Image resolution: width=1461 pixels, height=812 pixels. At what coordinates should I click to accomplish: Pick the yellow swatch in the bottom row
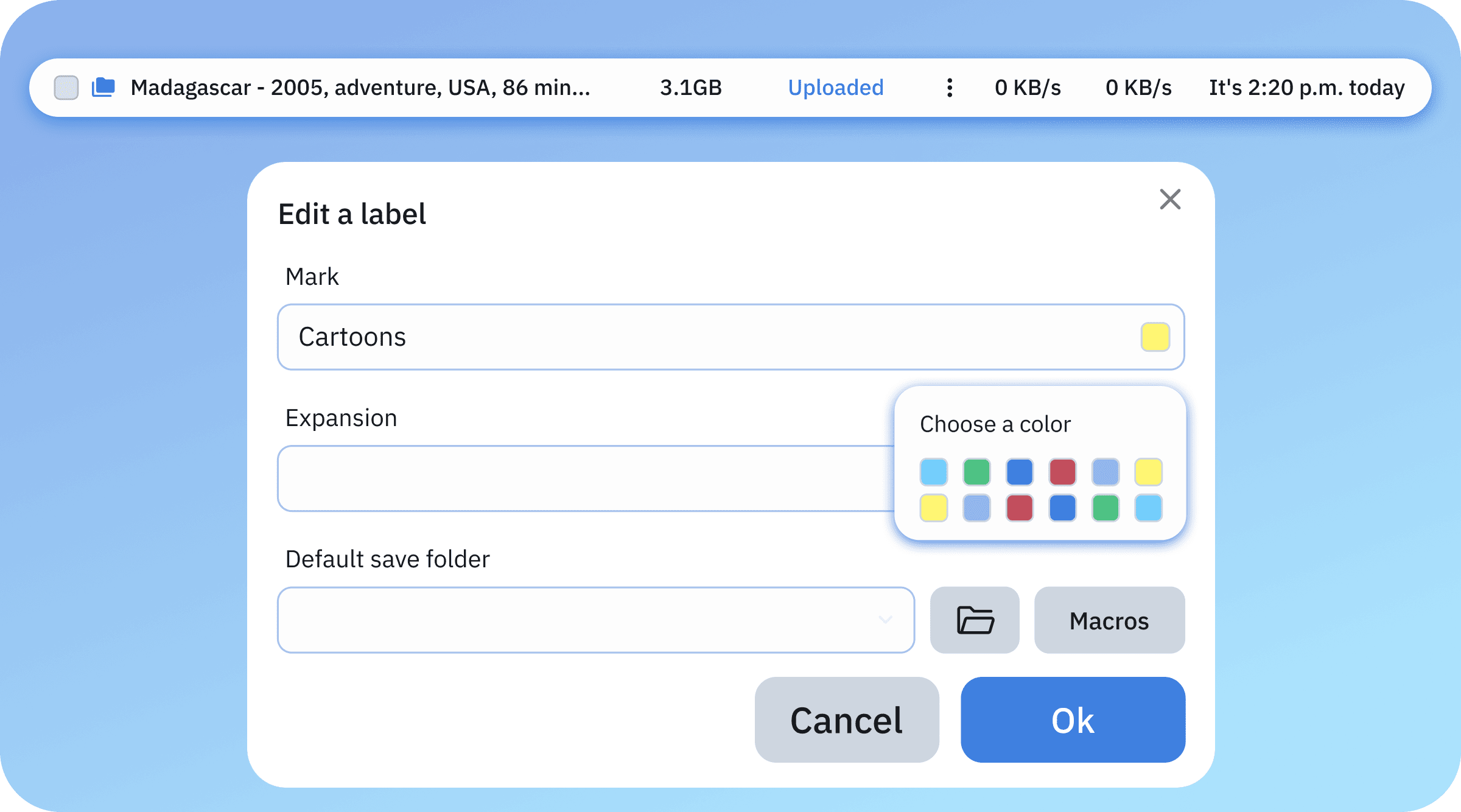point(934,508)
